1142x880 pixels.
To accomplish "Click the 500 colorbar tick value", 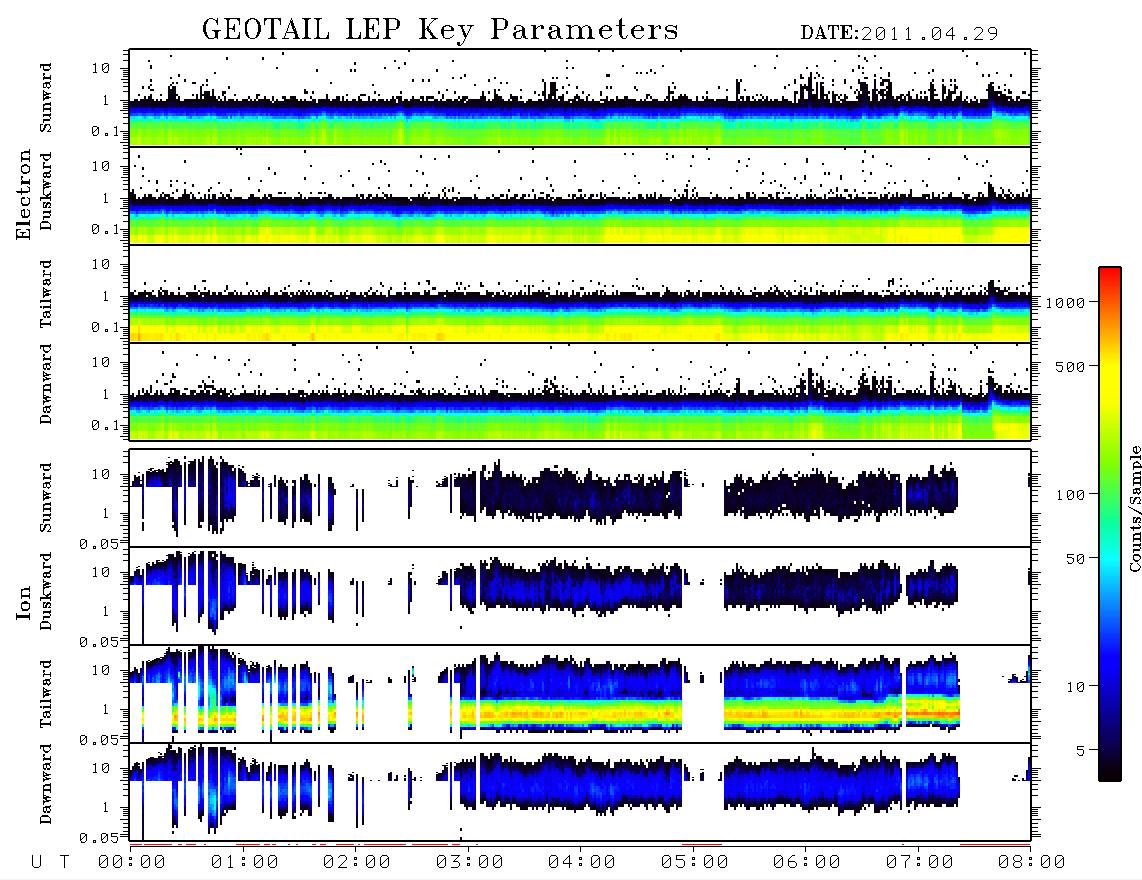I will [1070, 367].
